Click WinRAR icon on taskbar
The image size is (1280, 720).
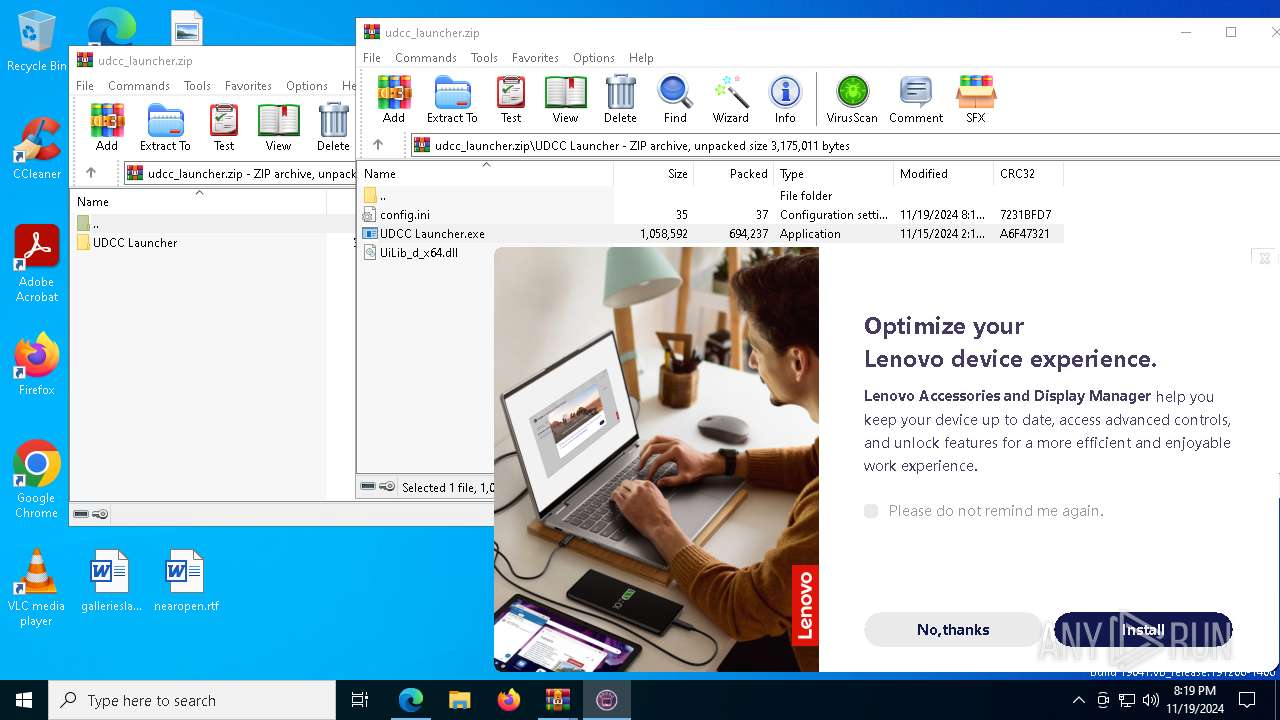557,700
